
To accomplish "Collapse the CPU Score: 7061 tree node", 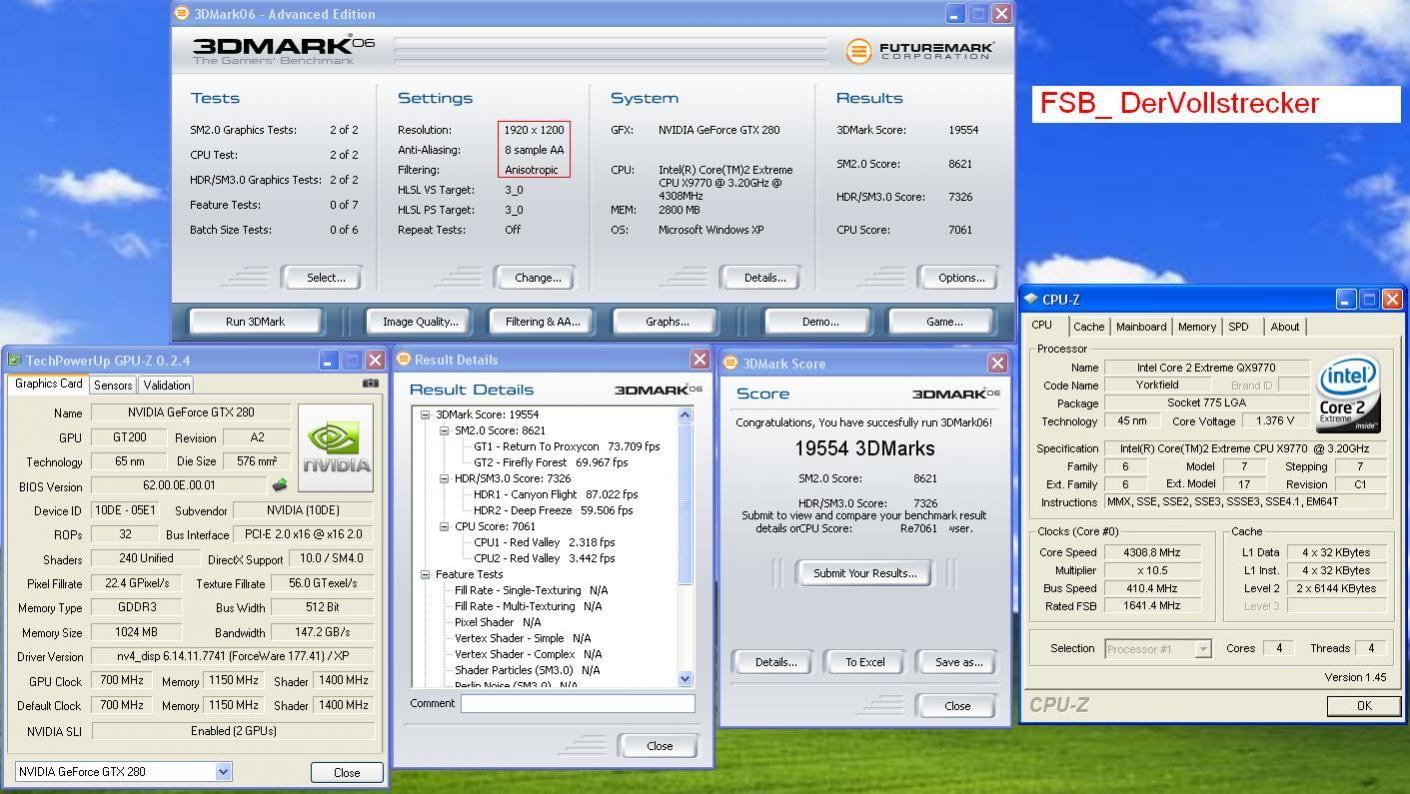I will [x=444, y=526].
